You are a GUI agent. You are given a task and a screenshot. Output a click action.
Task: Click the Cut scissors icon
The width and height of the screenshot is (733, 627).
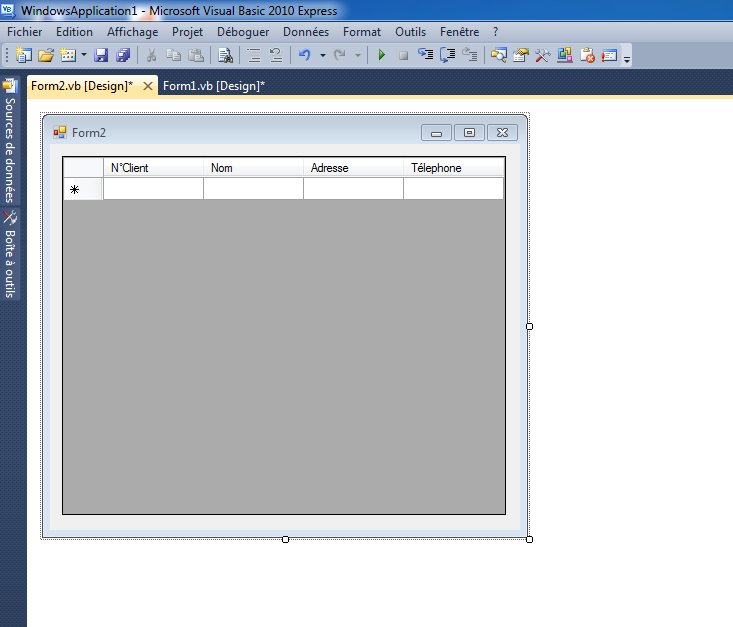click(x=151, y=55)
